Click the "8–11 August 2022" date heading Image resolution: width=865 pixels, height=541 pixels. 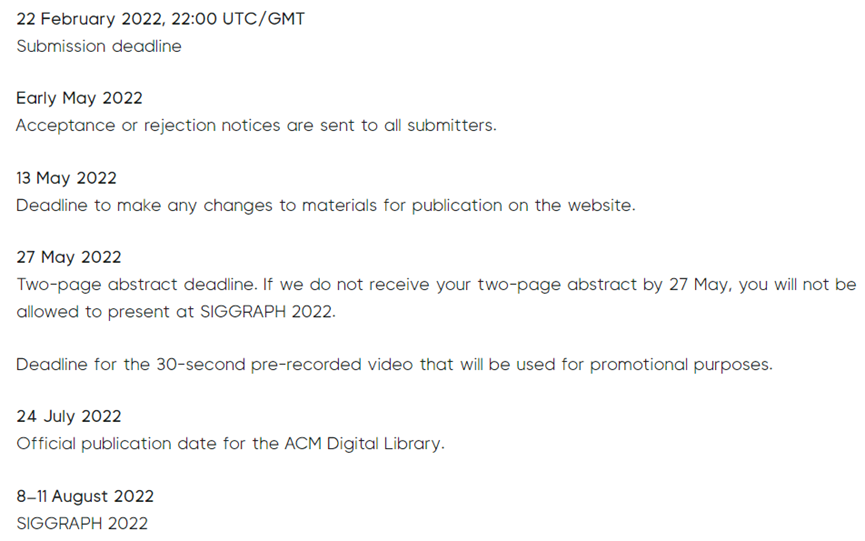(85, 497)
